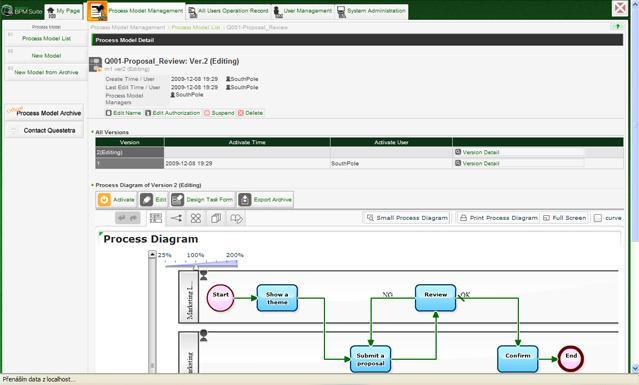Click the Contact Questetra button
Viewport: 639px width, 385px height.
click(x=44, y=130)
